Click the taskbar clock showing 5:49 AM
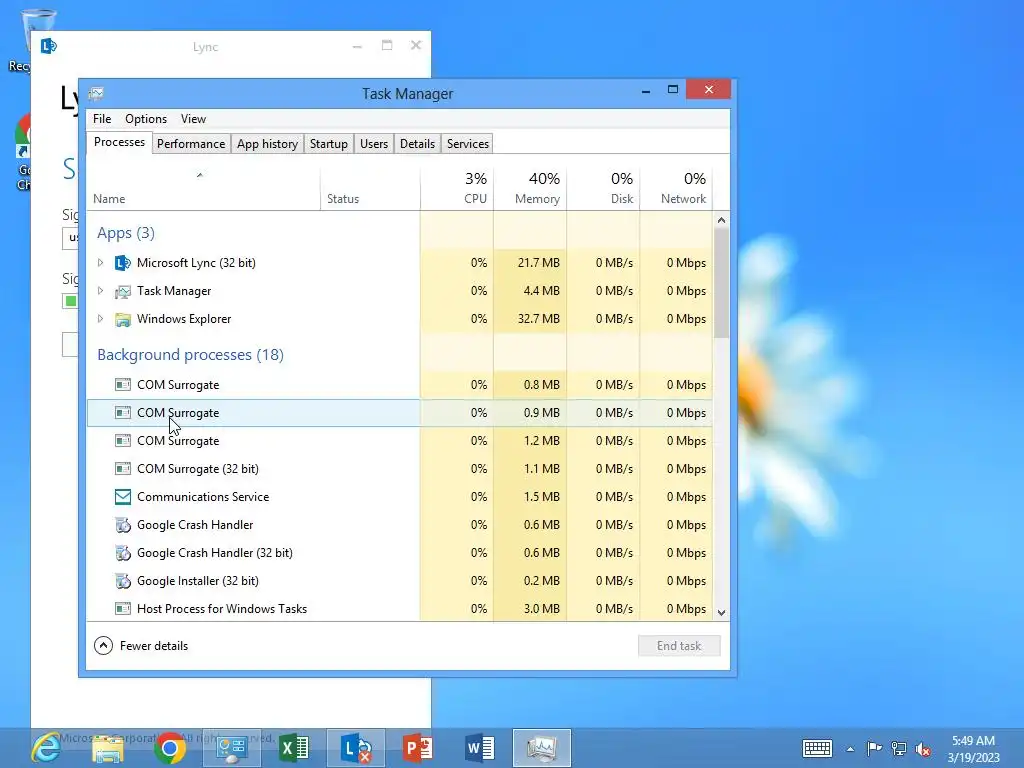Viewport: 1024px width, 768px height. pos(973,749)
